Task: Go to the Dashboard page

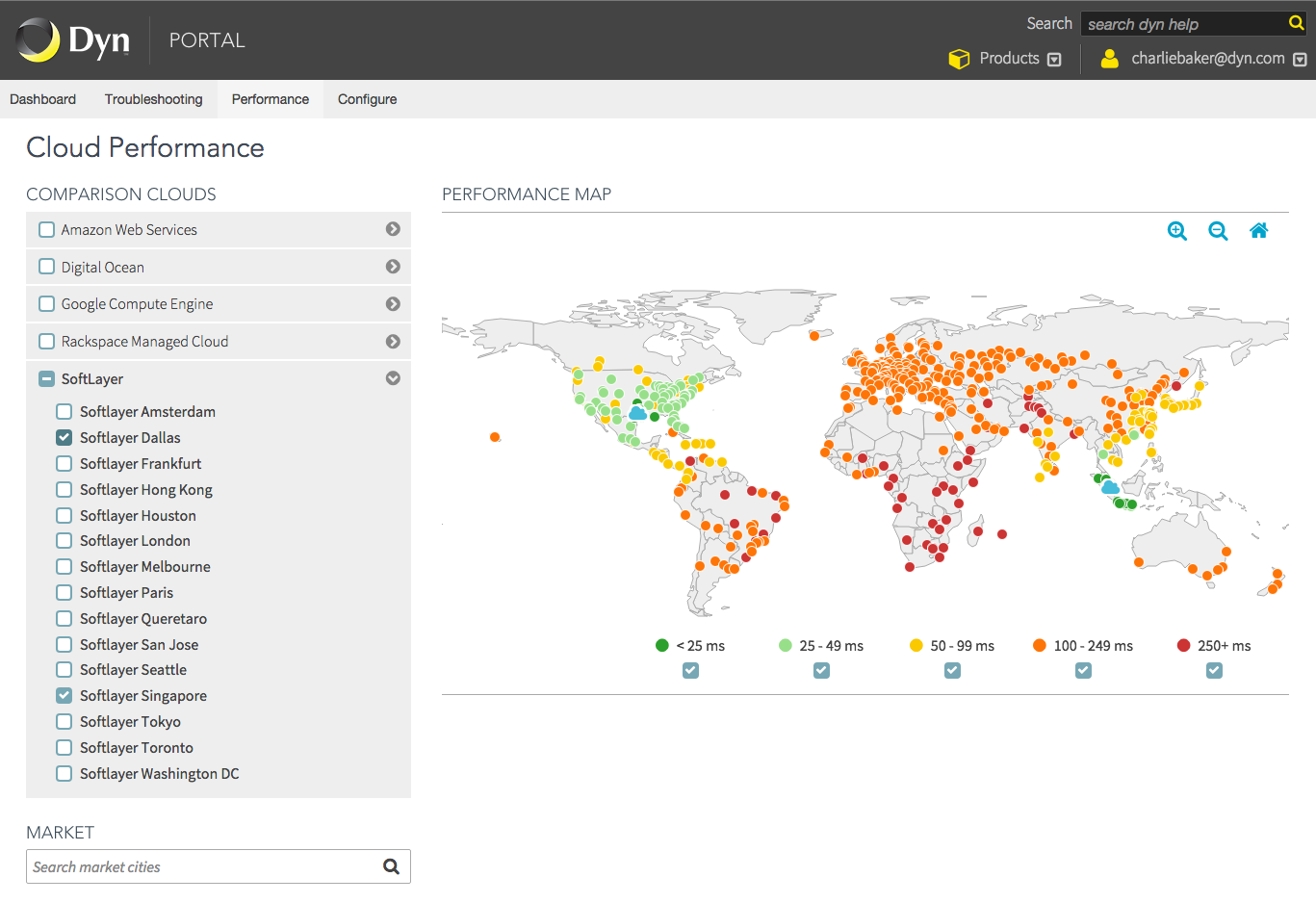Action: [42, 99]
